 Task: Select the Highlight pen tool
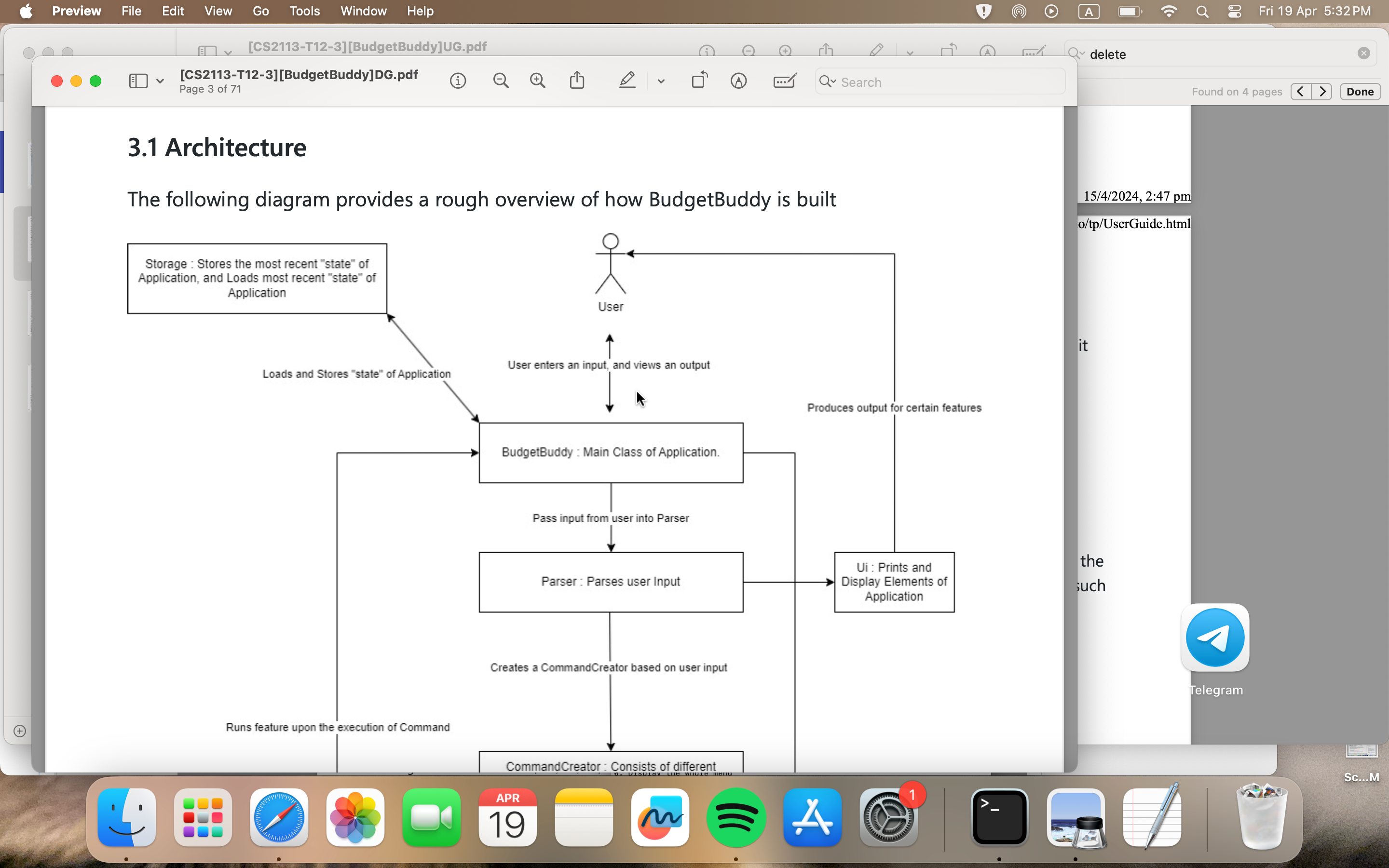[627, 81]
